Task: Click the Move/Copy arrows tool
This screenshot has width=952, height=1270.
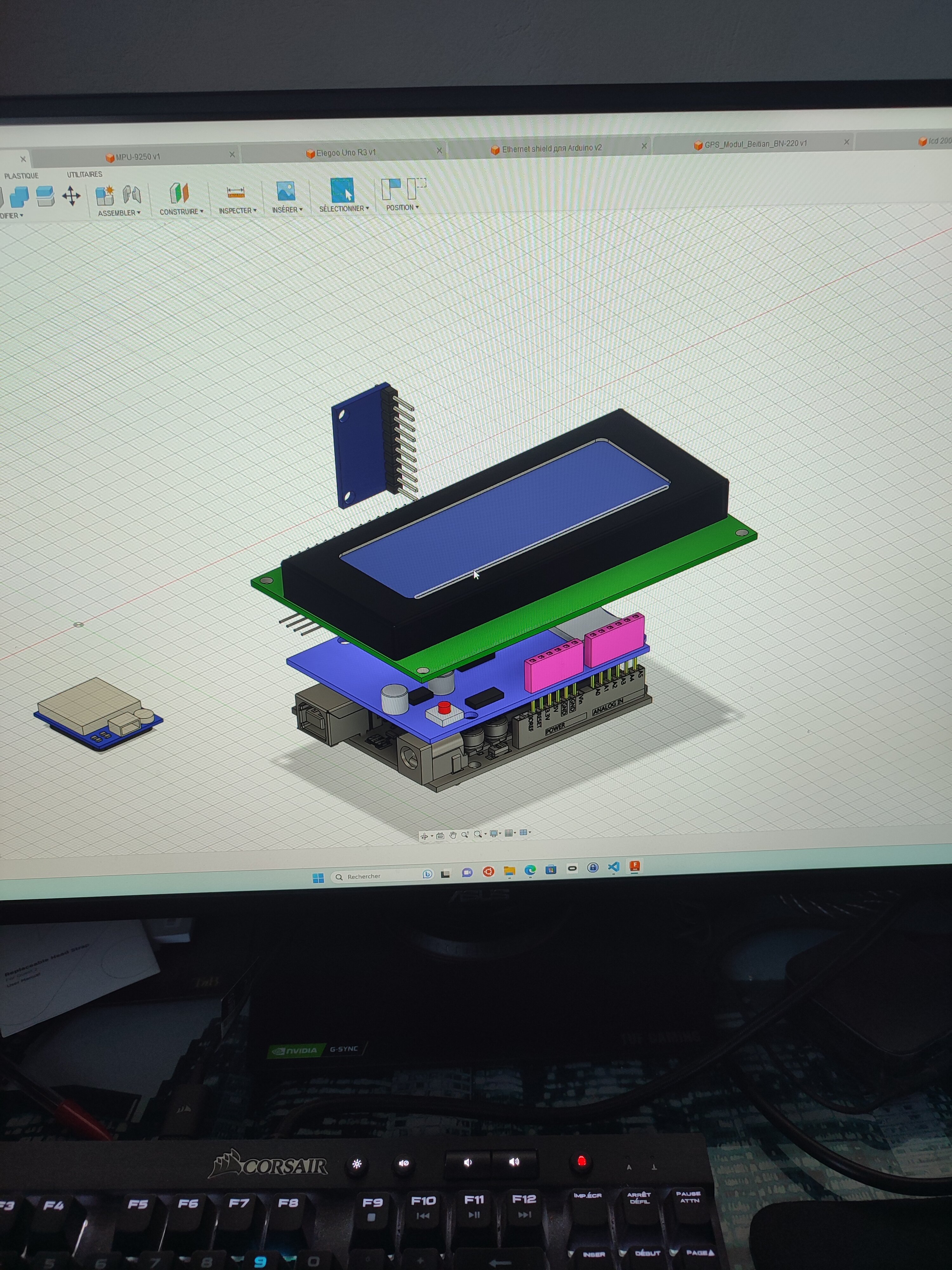Action: tap(71, 196)
